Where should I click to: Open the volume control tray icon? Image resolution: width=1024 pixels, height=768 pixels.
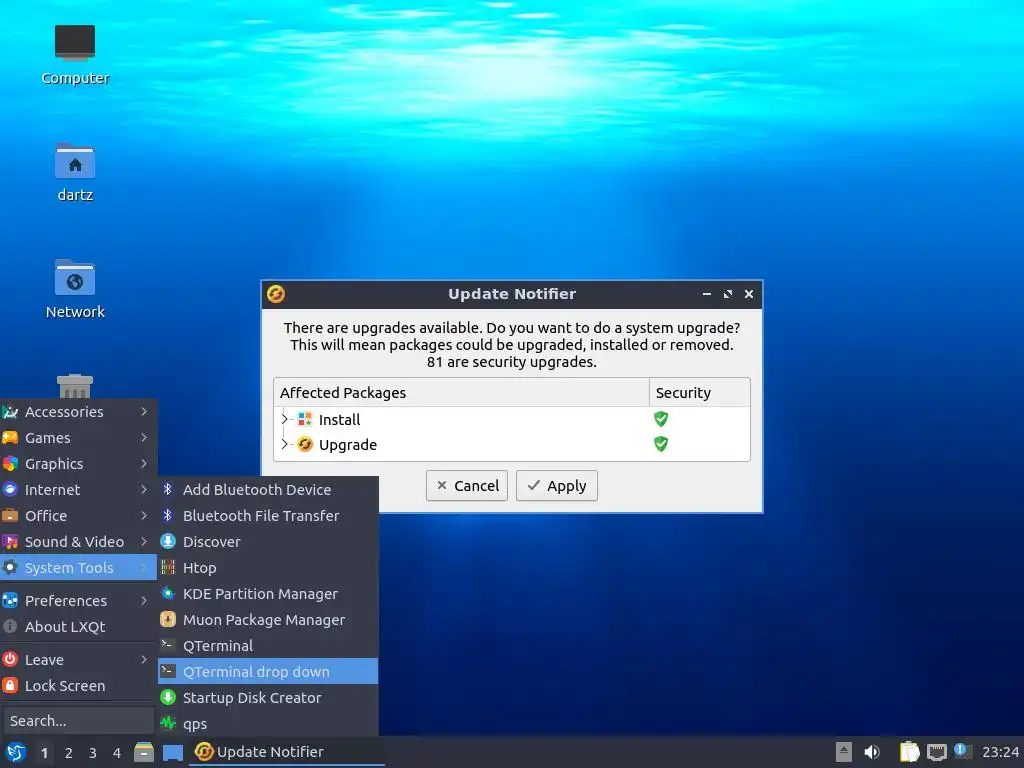coord(872,752)
